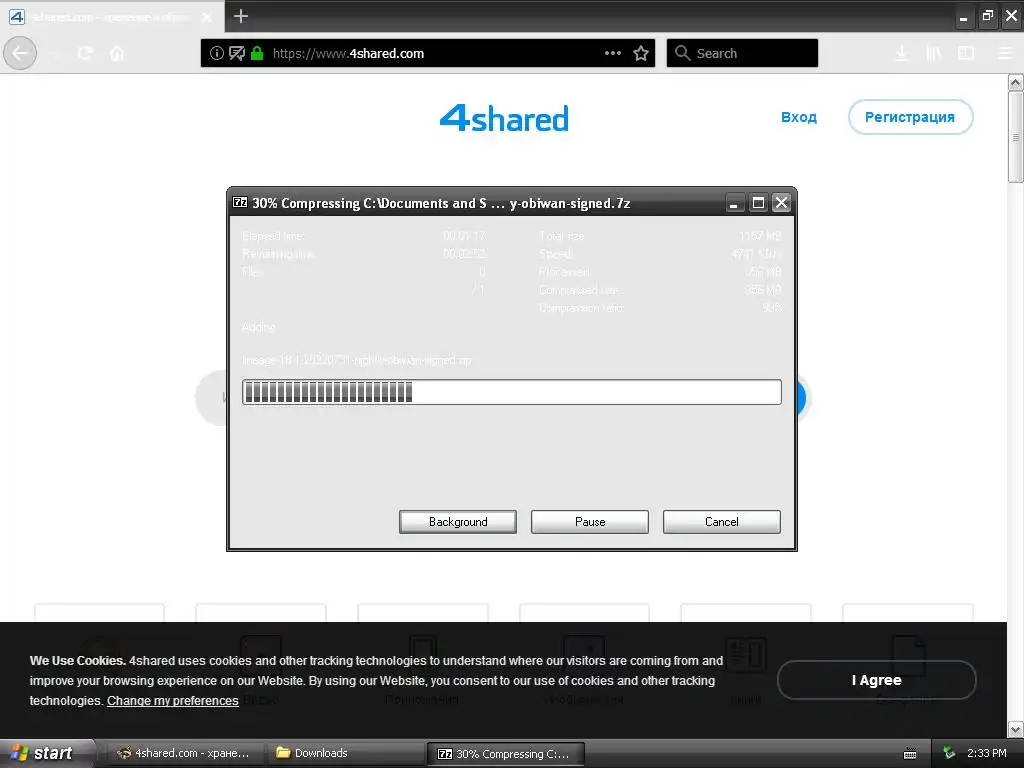Viewport: 1024px width, 768px height.
Task: Switch to 30% Compressing taskbar item
Action: click(505, 754)
